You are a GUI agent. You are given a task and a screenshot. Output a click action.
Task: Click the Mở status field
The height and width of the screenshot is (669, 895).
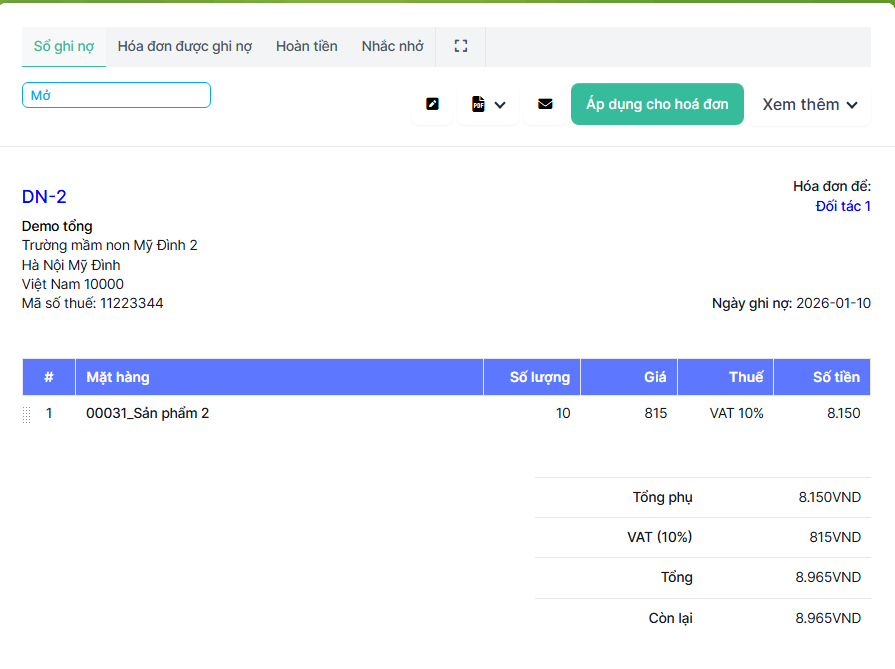(x=116, y=95)
